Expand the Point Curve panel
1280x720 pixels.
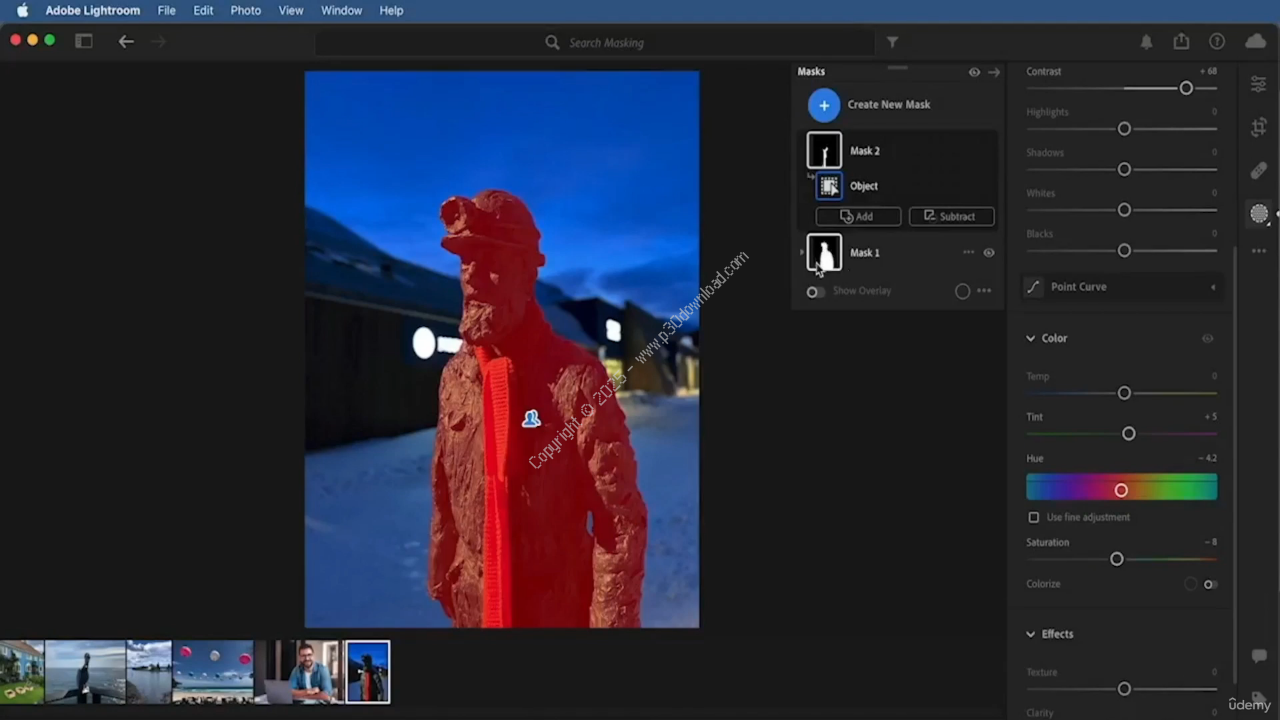[1214, 287]
